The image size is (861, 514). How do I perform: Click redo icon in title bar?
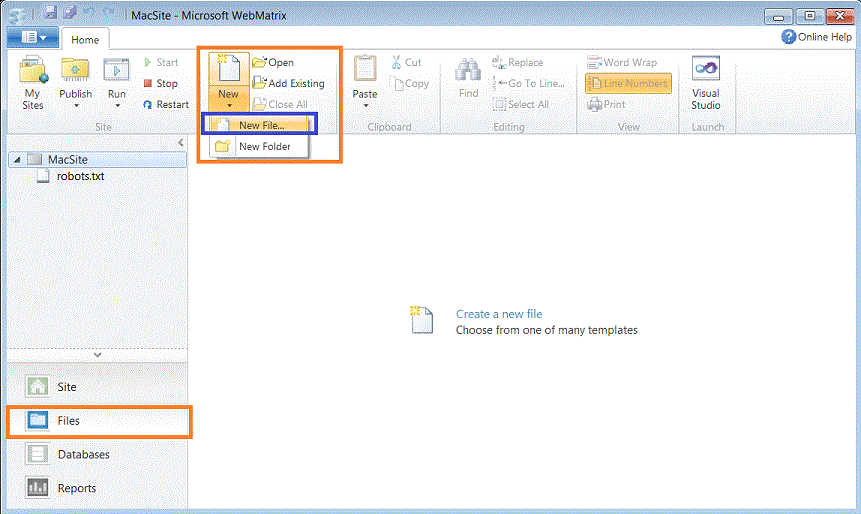[108, 13]
